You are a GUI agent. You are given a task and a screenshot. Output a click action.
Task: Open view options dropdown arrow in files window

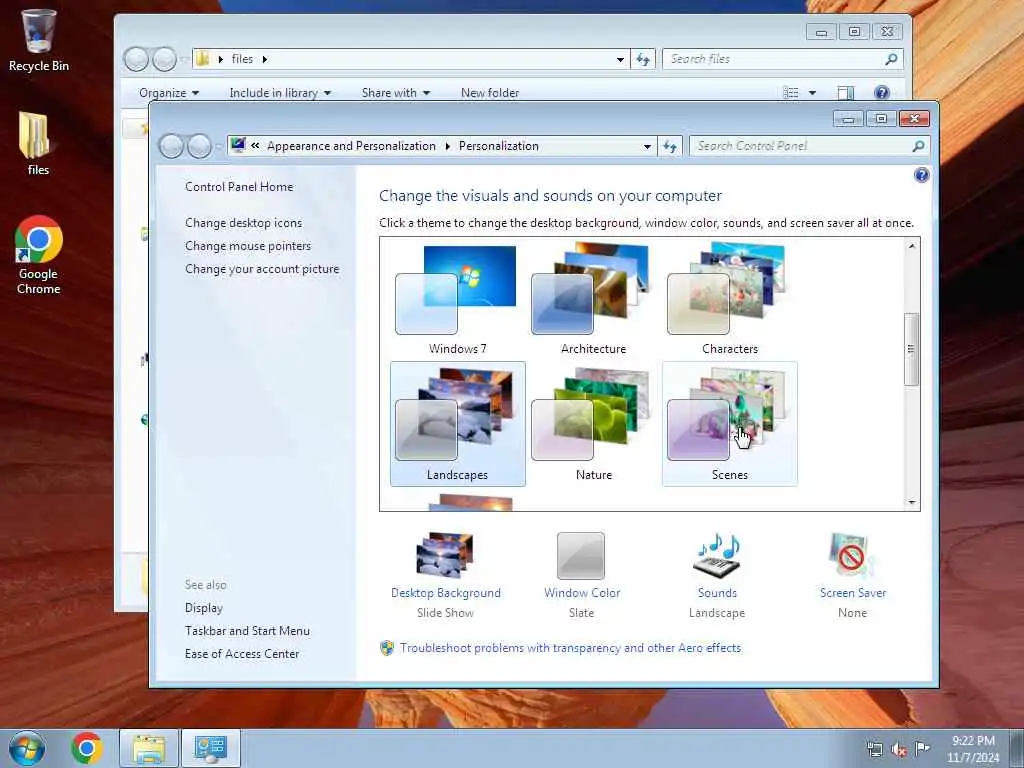[812, 93]
